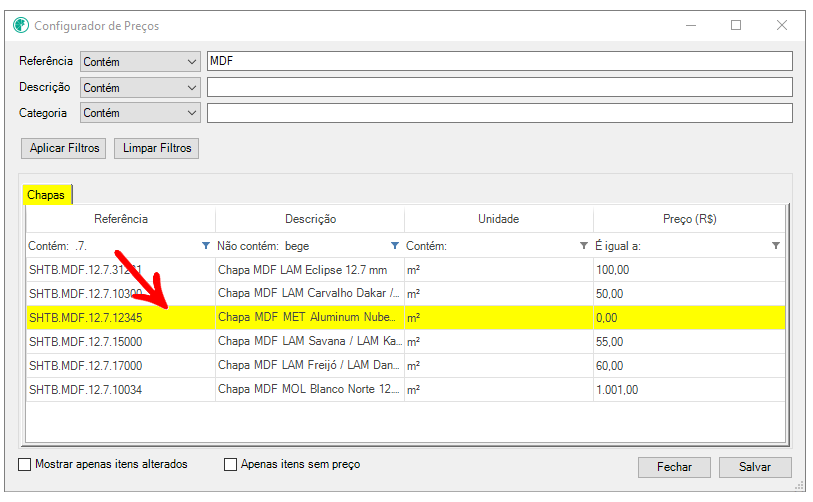This screenshot has width=813, height=502.
Task: Select row SHTB.MDF.12.7.15000
Action: pos(405,342)
